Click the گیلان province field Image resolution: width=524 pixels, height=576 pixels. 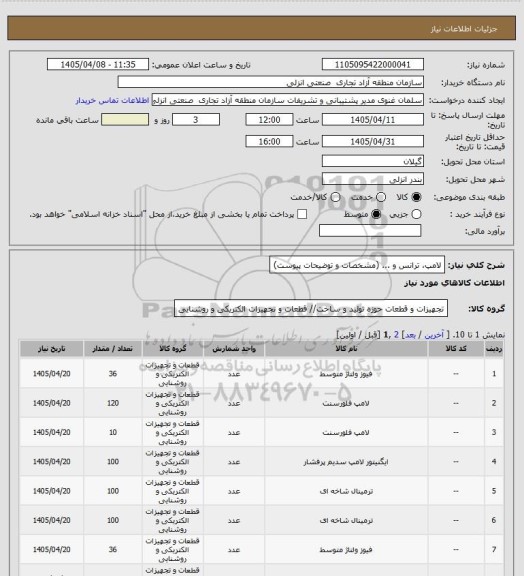point(373,161)
